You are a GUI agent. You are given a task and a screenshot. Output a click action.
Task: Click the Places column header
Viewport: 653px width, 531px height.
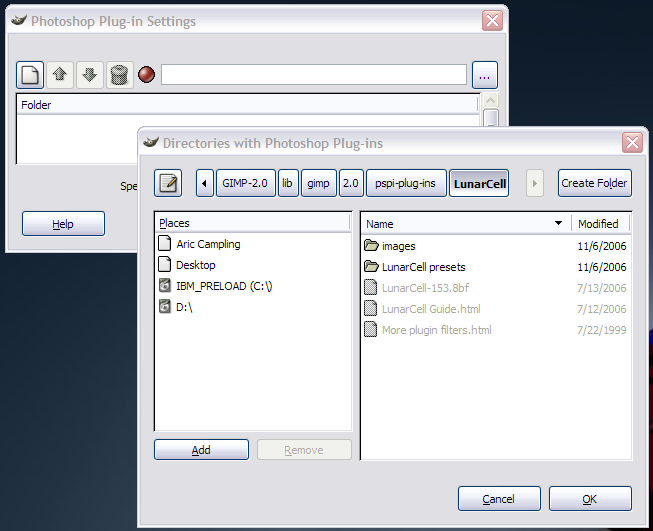(252, 223)
